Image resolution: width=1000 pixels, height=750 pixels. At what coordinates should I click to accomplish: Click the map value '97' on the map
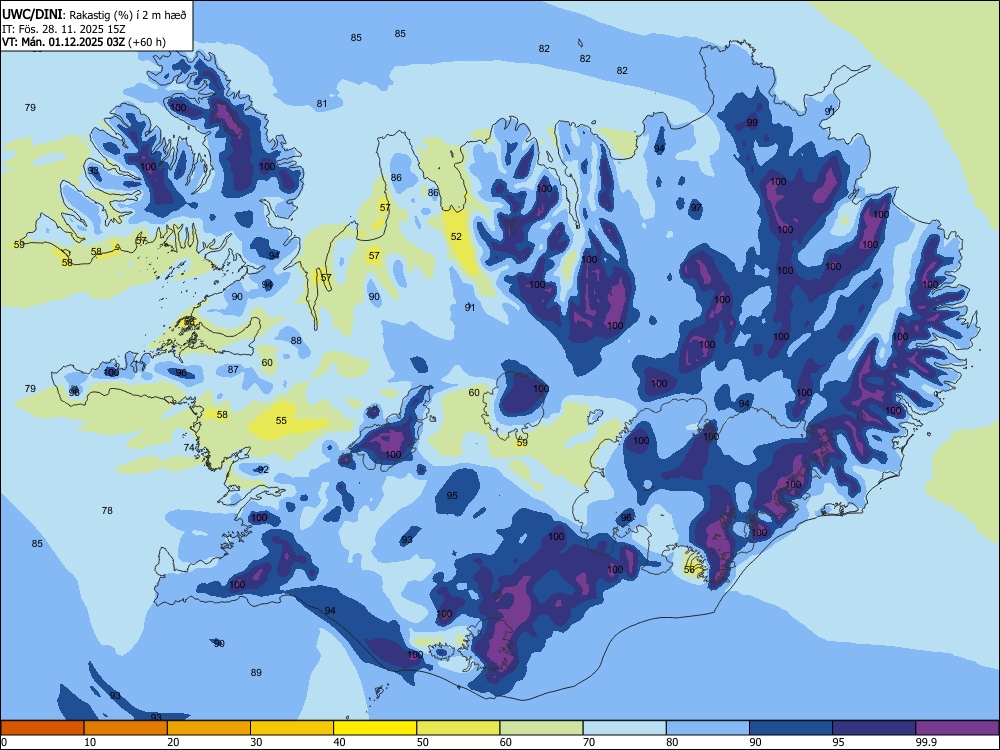[696, 208]
